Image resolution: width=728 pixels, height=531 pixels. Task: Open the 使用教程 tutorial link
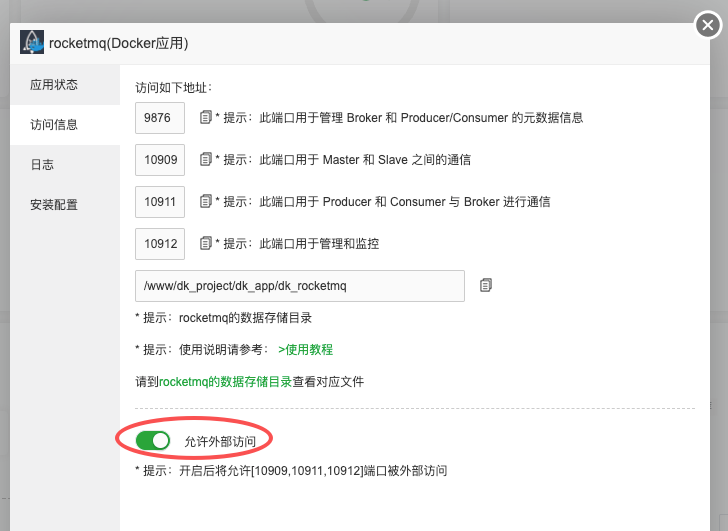[305, 349]
